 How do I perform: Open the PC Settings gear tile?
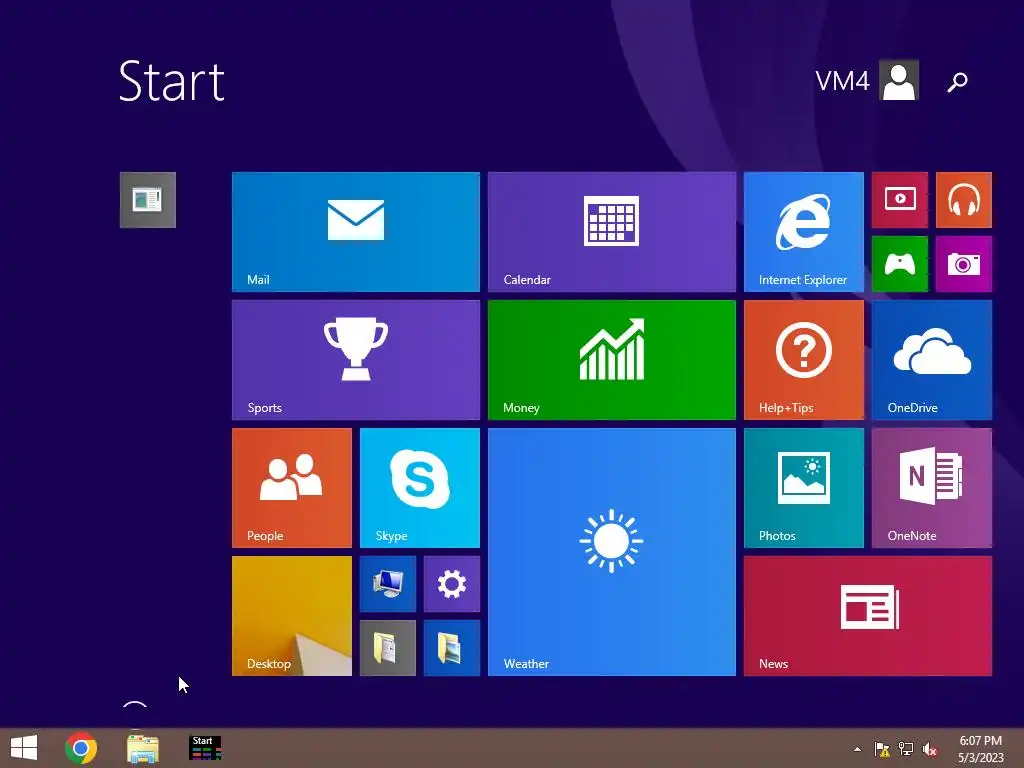[452, 584]
